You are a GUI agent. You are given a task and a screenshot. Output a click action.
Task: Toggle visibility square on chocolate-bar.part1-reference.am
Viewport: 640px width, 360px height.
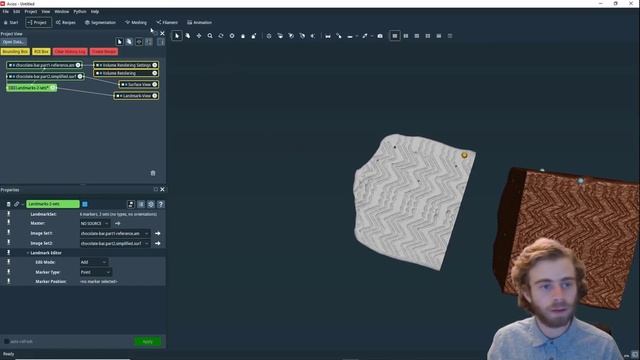[10, 65]
